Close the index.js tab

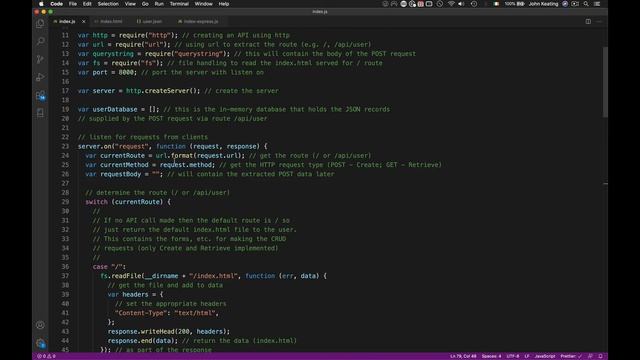(x=84, y=21)
